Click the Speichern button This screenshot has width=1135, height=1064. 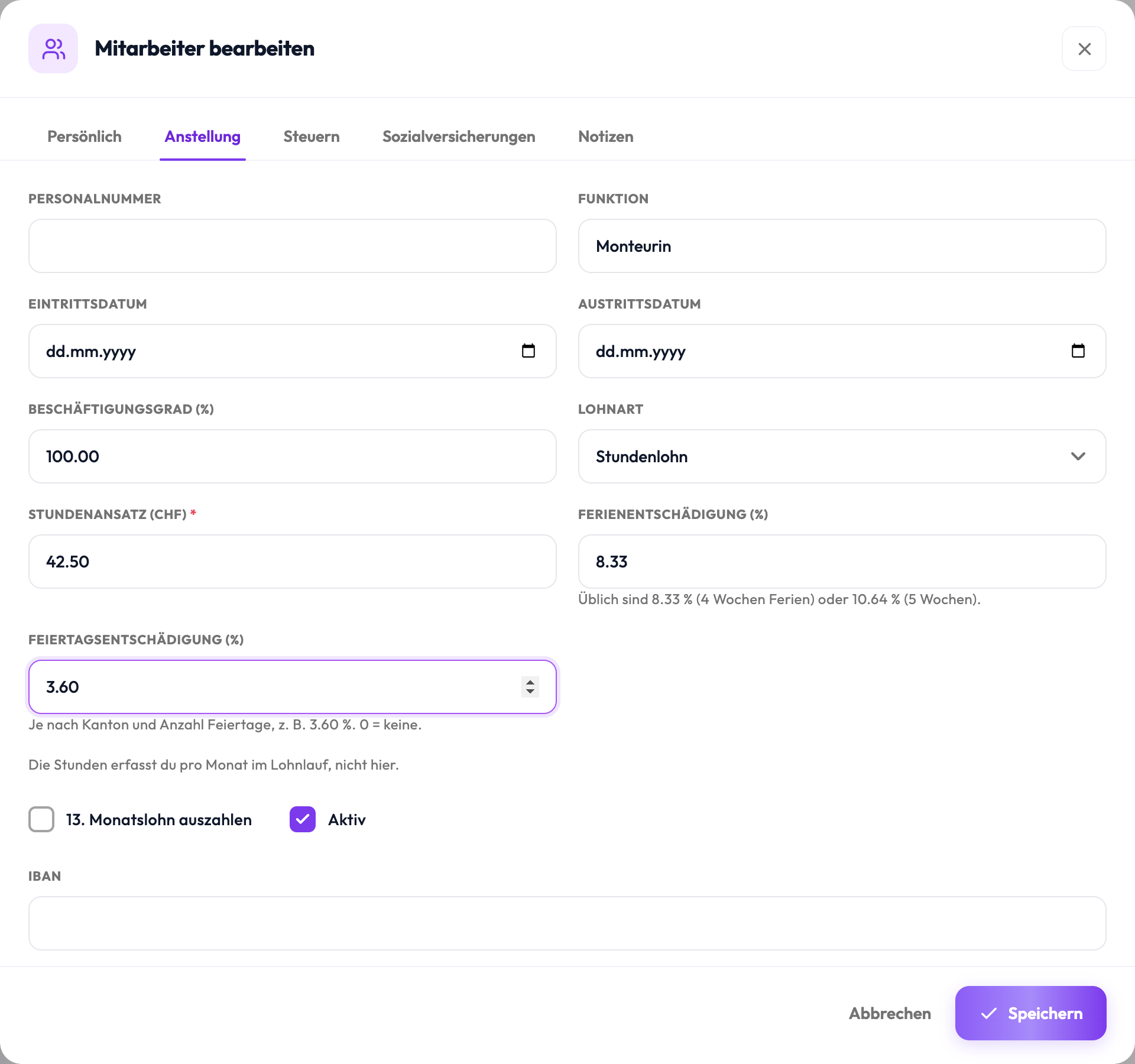[1031, 1013]
